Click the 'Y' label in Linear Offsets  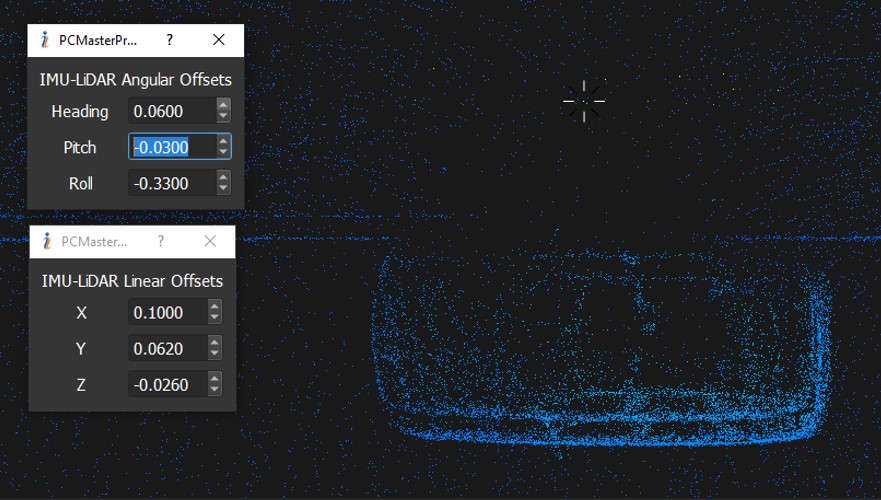(x=81, y=349)
